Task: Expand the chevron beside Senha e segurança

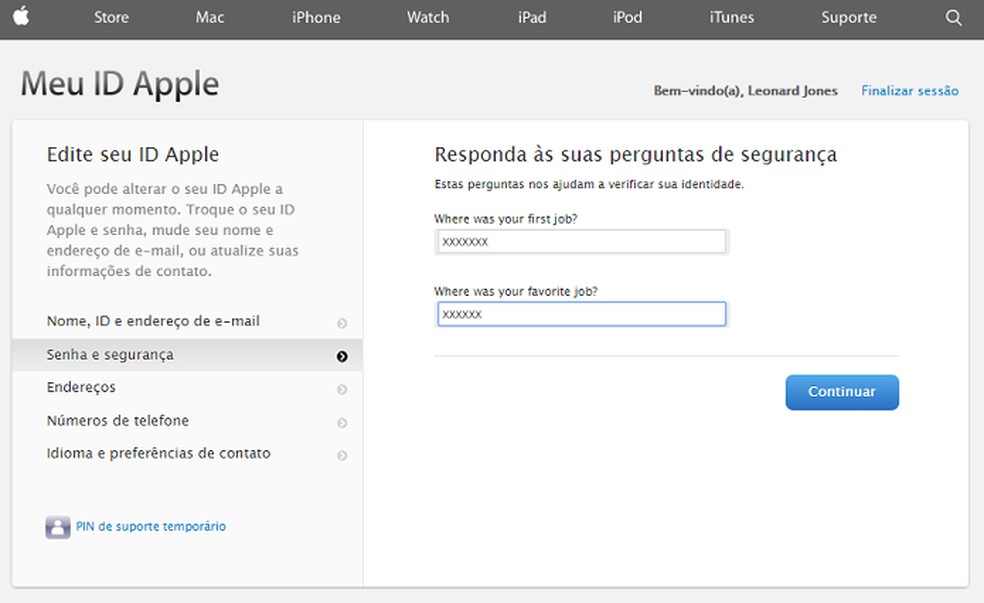Action: (x=341, y=355)
